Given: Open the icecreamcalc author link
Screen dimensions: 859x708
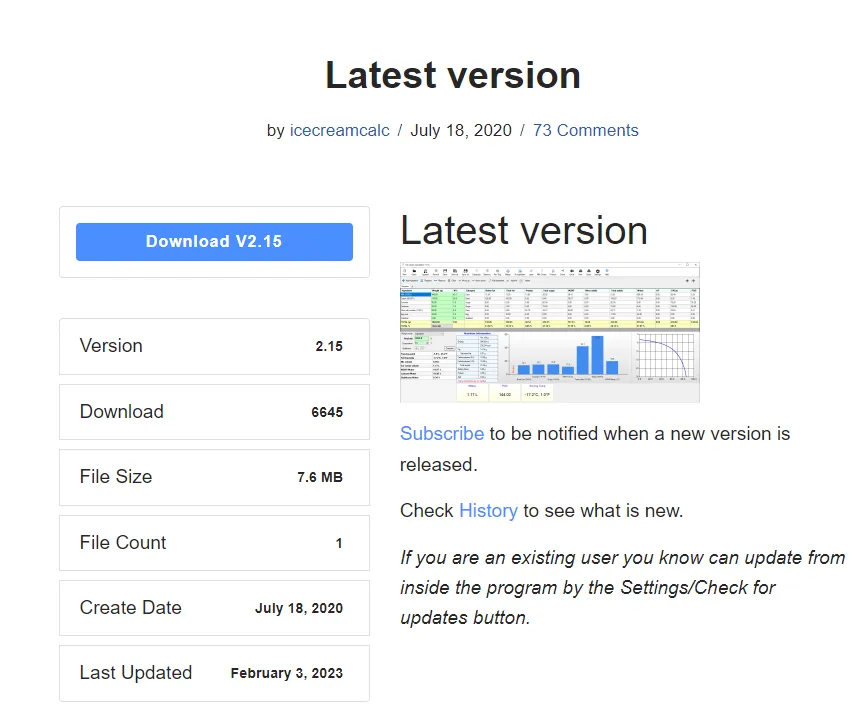Looking at the screenshot, I should [x=340, y=130].
